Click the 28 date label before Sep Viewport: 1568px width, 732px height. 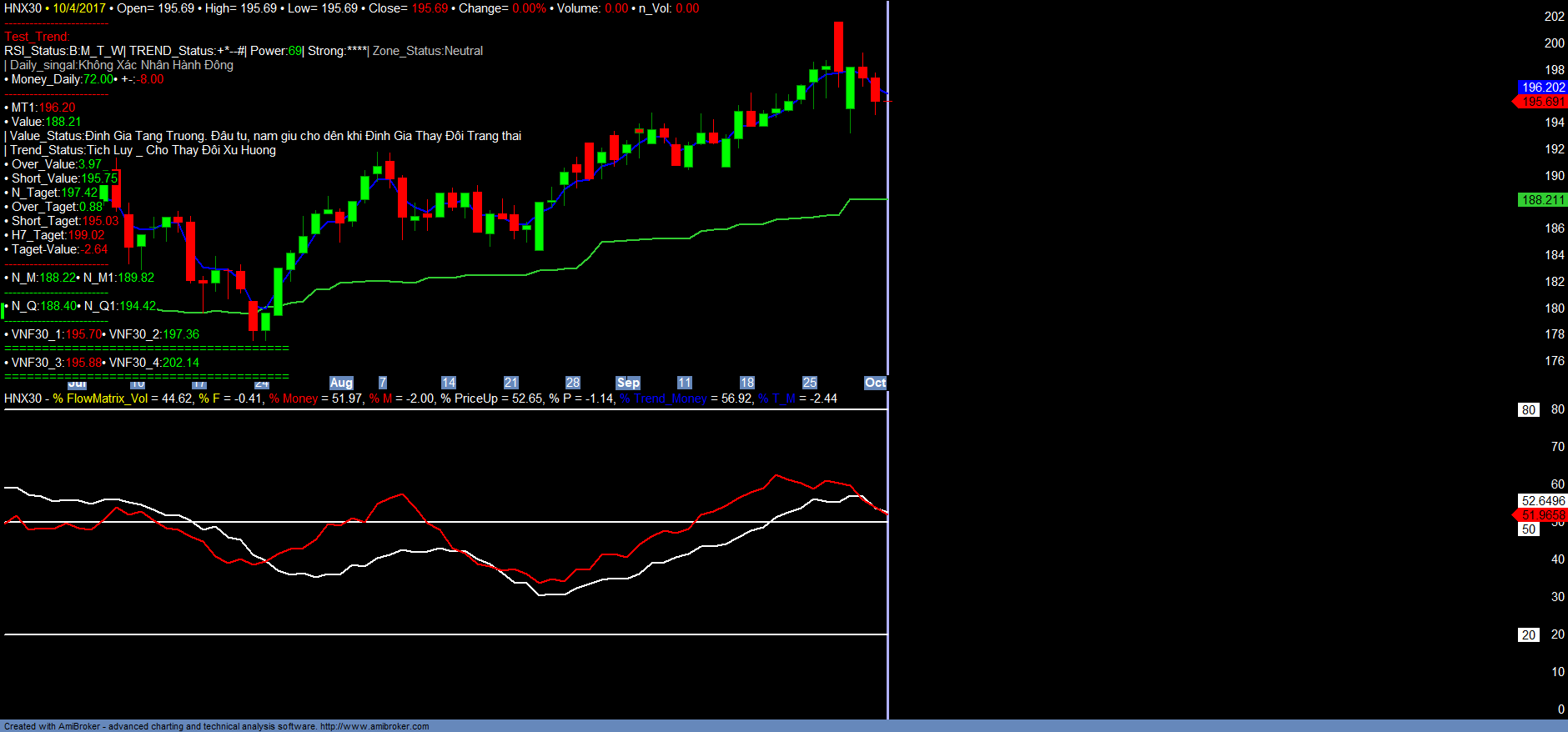click(573, 383)
